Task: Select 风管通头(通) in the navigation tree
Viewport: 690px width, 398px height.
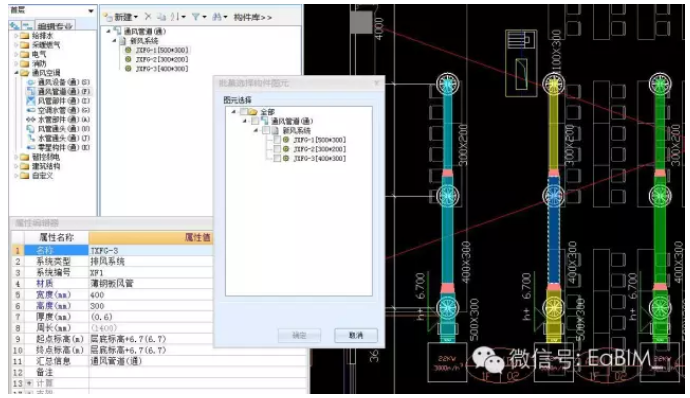Action: (x=58, y=129)
